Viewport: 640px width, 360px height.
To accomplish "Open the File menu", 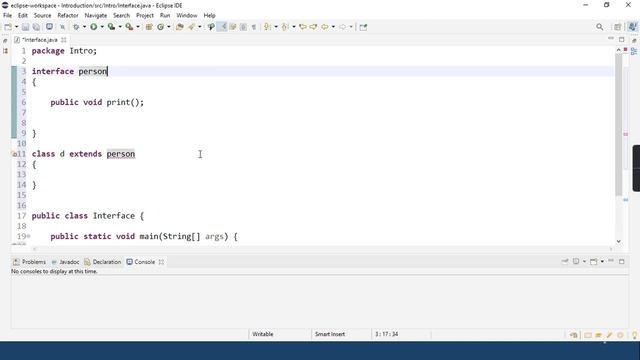I will point(7,16).
